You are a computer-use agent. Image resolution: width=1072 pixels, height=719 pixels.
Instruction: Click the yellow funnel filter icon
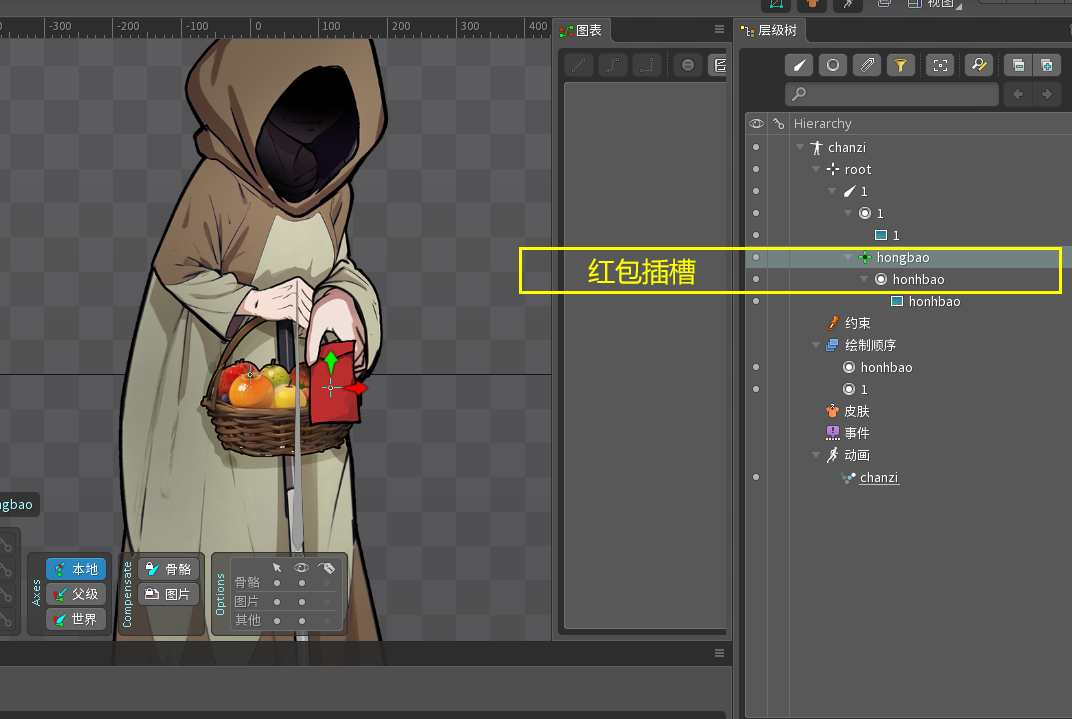[x=900, y=65]
